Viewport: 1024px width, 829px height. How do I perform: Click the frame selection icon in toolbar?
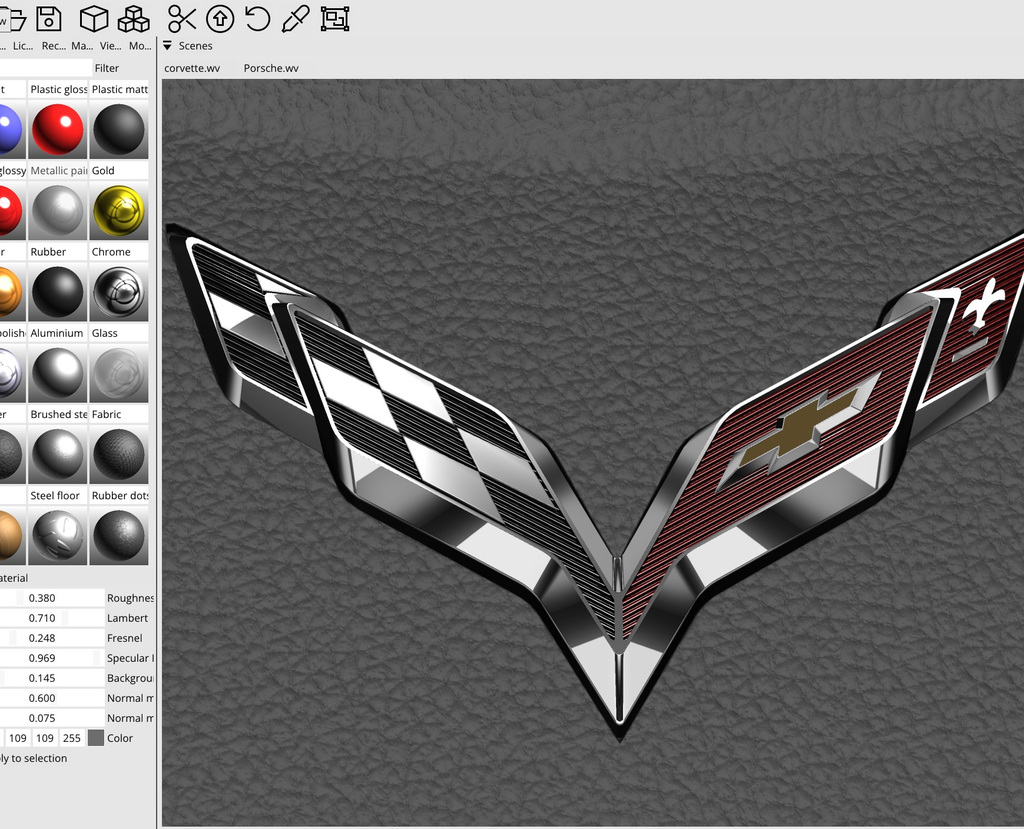click(x=335, y=18)
